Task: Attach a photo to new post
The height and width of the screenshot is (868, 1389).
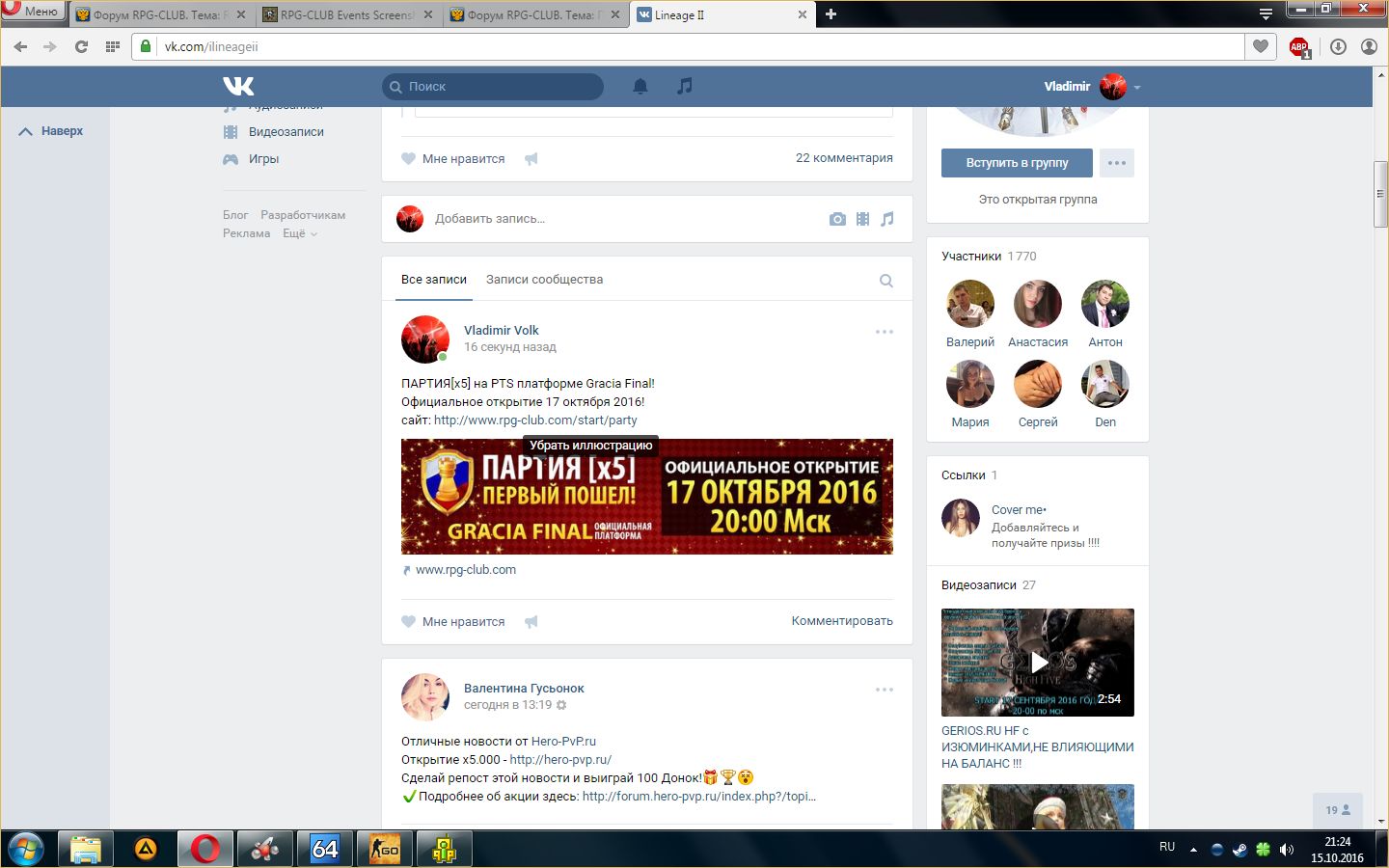Action: [837, 219]
